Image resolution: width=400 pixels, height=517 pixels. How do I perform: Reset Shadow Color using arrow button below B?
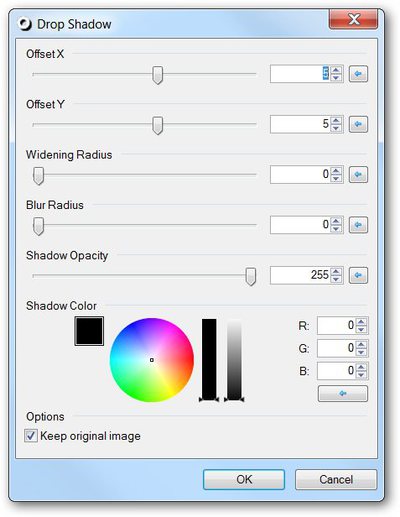[343, 394]
